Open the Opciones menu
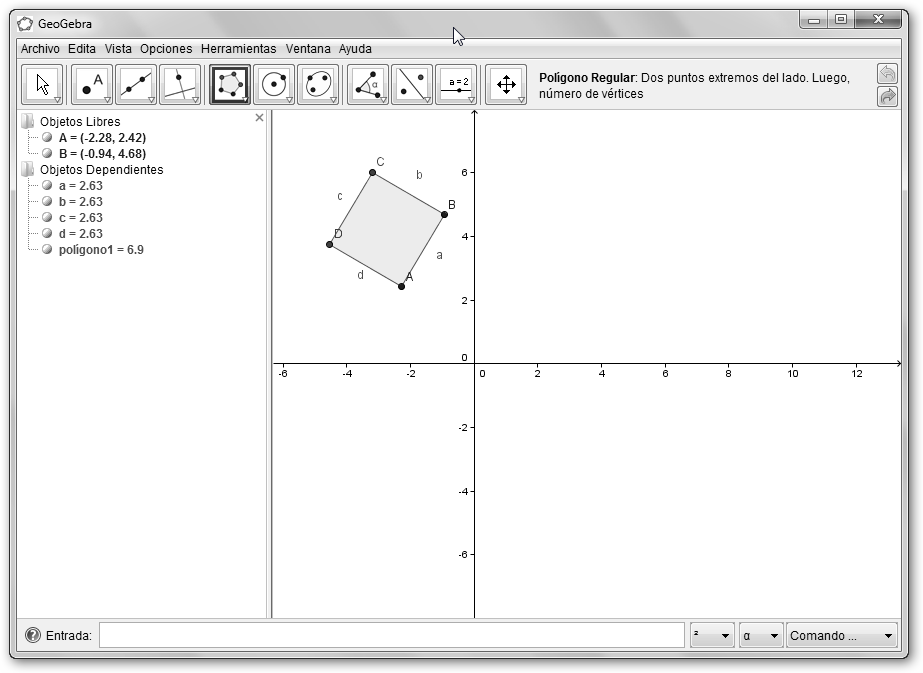The image size is (923, 673). tap(166, 48)
